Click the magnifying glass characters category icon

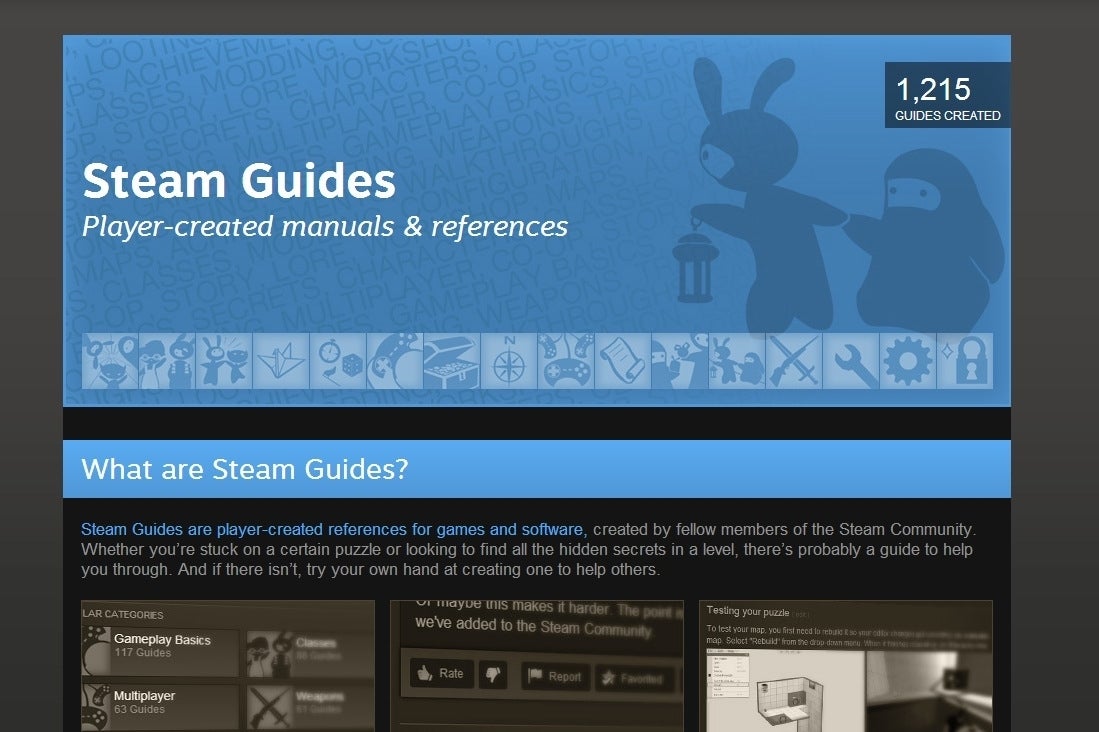click(110, 360)
